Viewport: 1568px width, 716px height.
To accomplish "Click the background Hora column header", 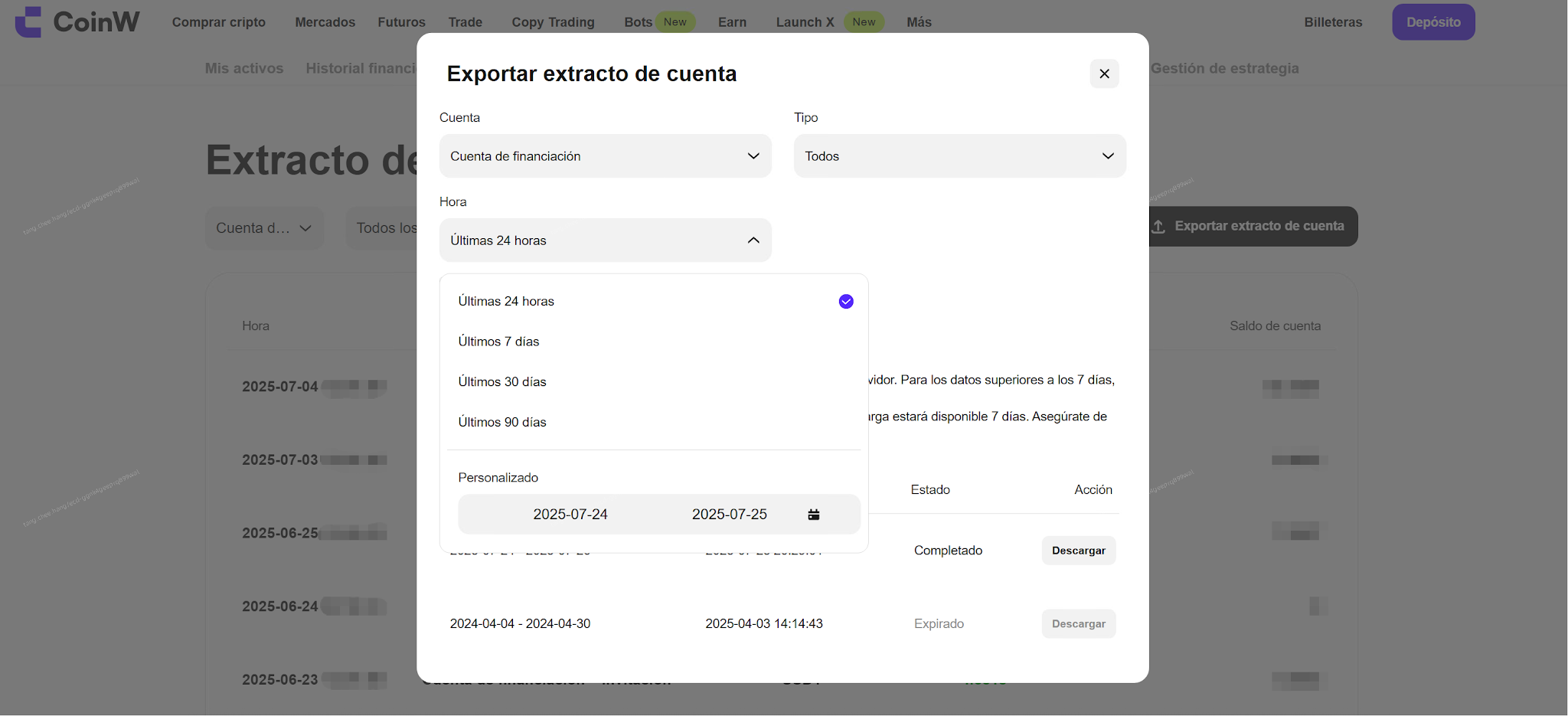I will [256, 326].
